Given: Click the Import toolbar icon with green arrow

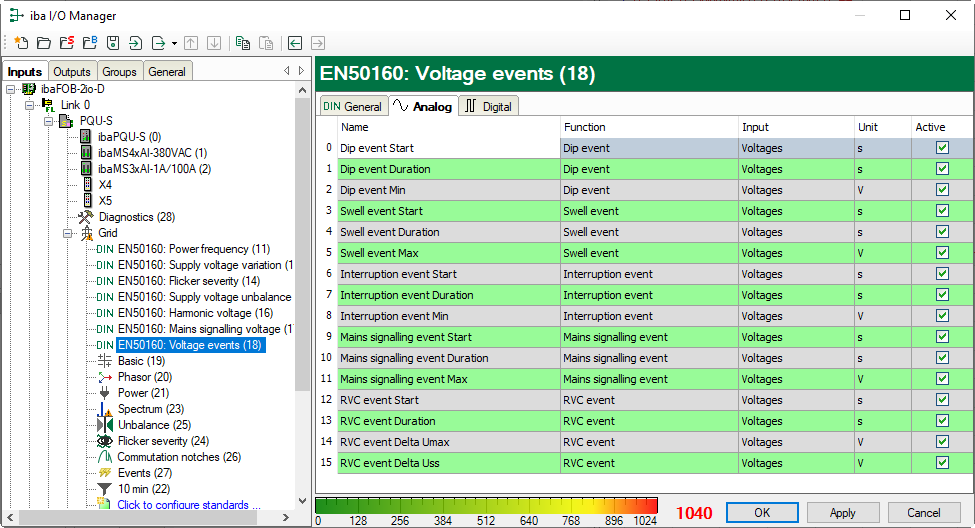Looking at the screenshot, I should pyautogui.click(x=136, y=43).
